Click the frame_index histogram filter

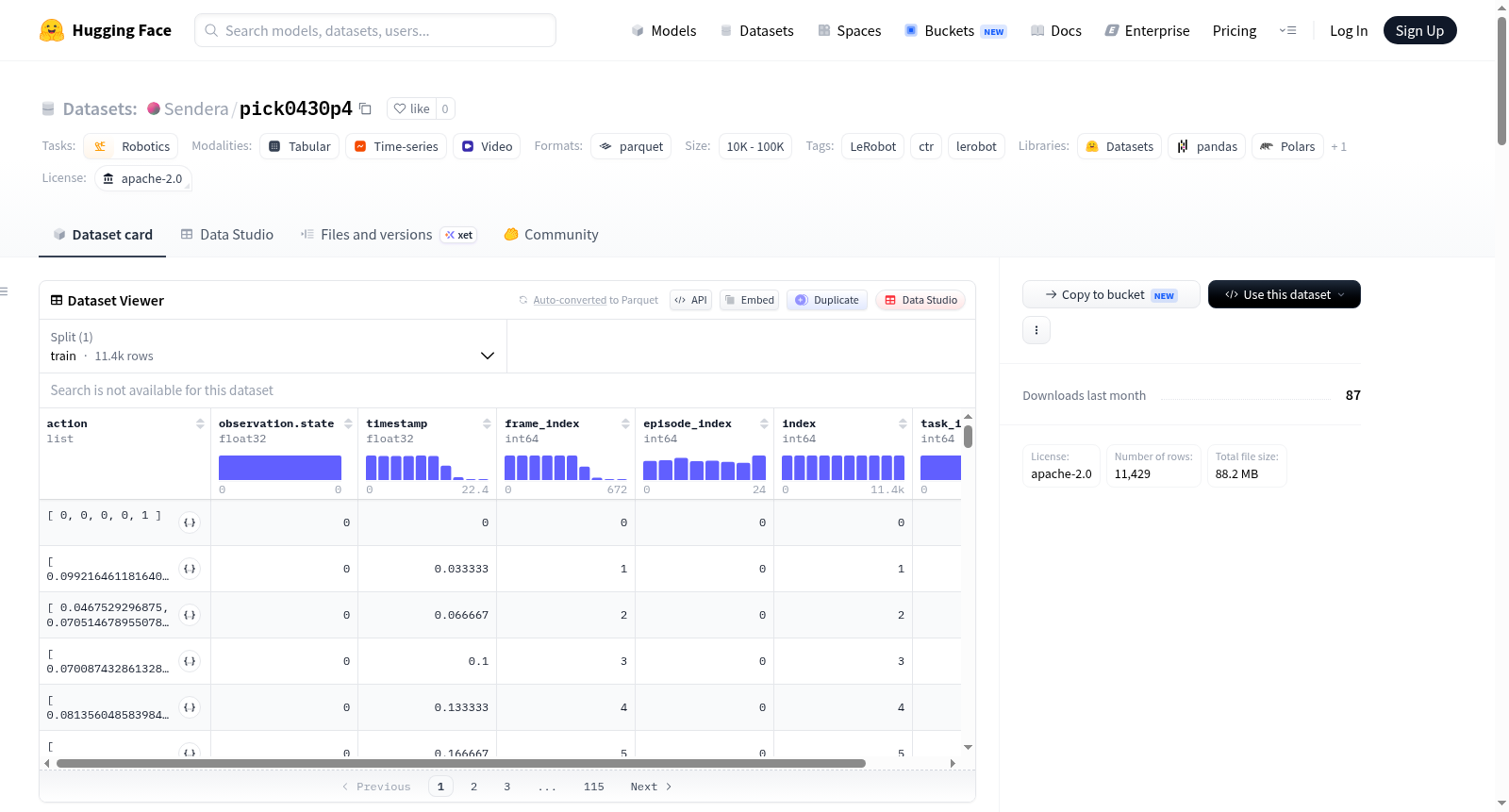point(566,468)
